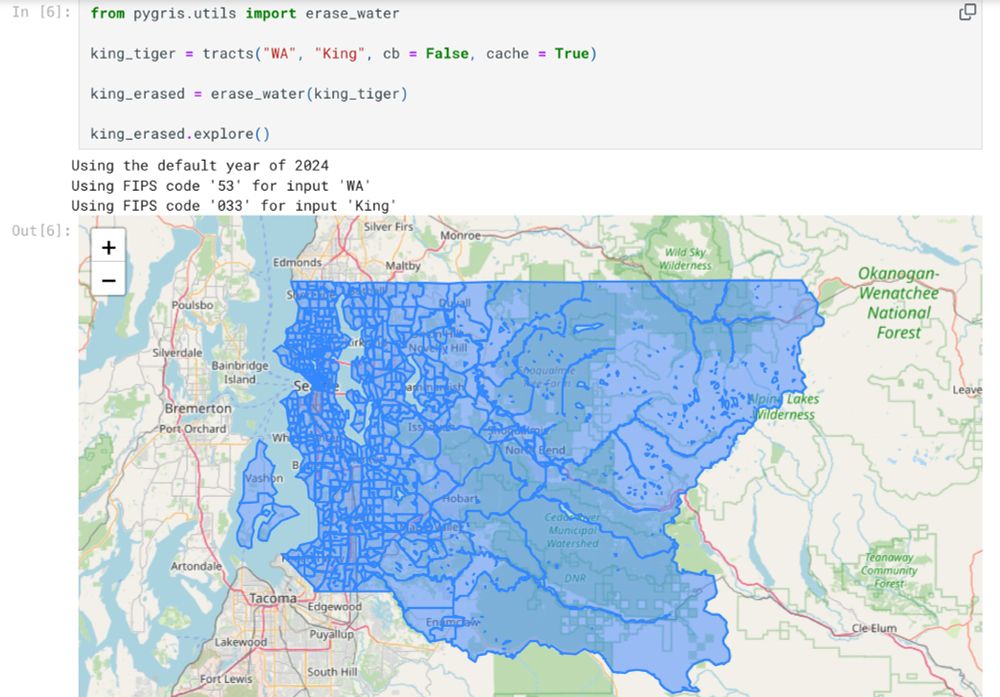Viewport: 1000px width, 697px height.
Task: Click the Monroe label on the map
Action: [460, 235]
